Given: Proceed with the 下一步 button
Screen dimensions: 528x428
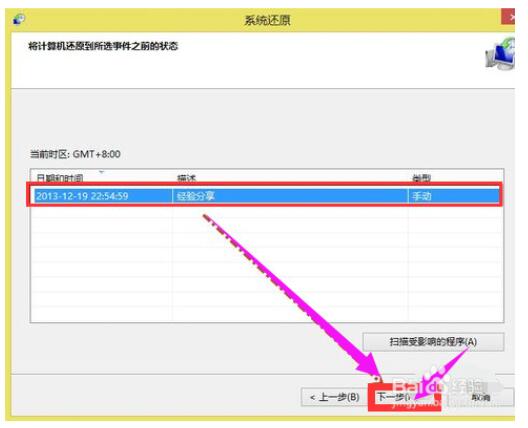Looking at the screenshot, I should [404, 397].
